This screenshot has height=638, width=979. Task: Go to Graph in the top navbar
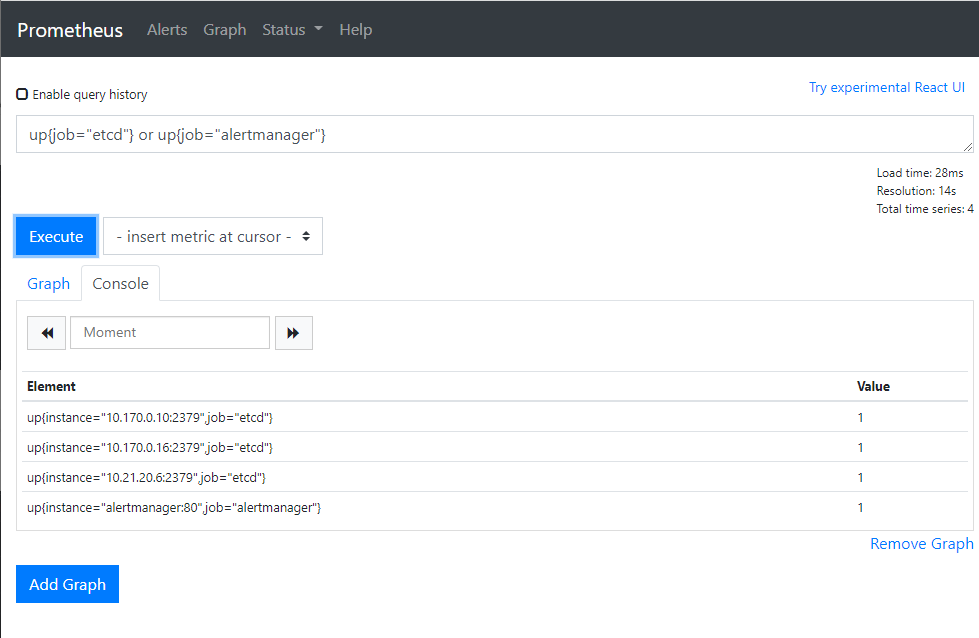click(x=224, y=30)
